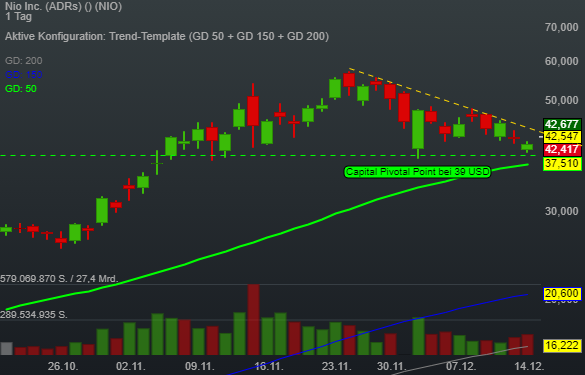Click the 30,000 price axis label
Image resolution: width=585 pixels, height=375 pixels.
click(x=561, y=211)
